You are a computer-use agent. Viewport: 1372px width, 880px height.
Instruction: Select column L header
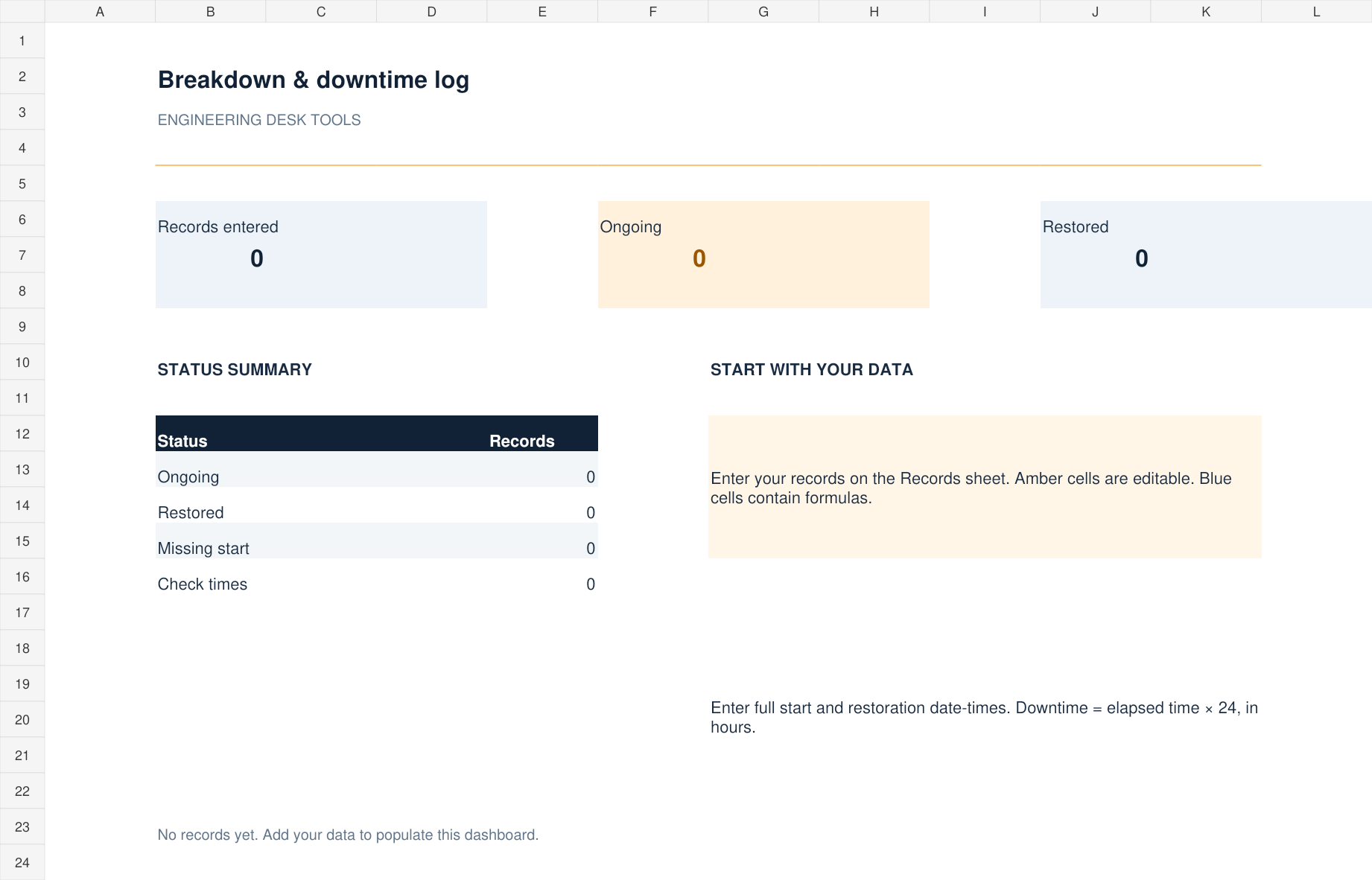coord(1316,11)
